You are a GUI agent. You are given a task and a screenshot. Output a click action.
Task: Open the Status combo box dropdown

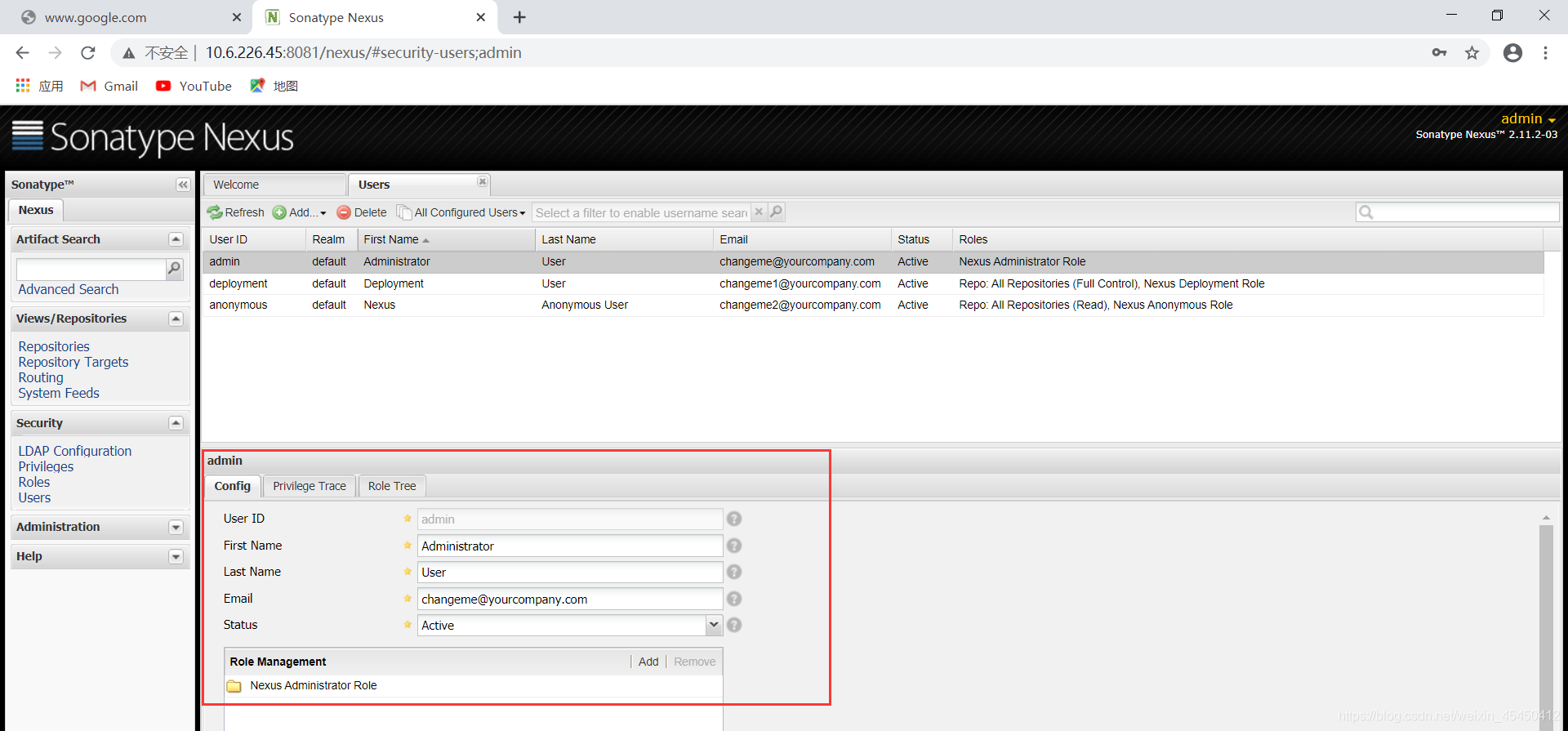pos(714,625)
